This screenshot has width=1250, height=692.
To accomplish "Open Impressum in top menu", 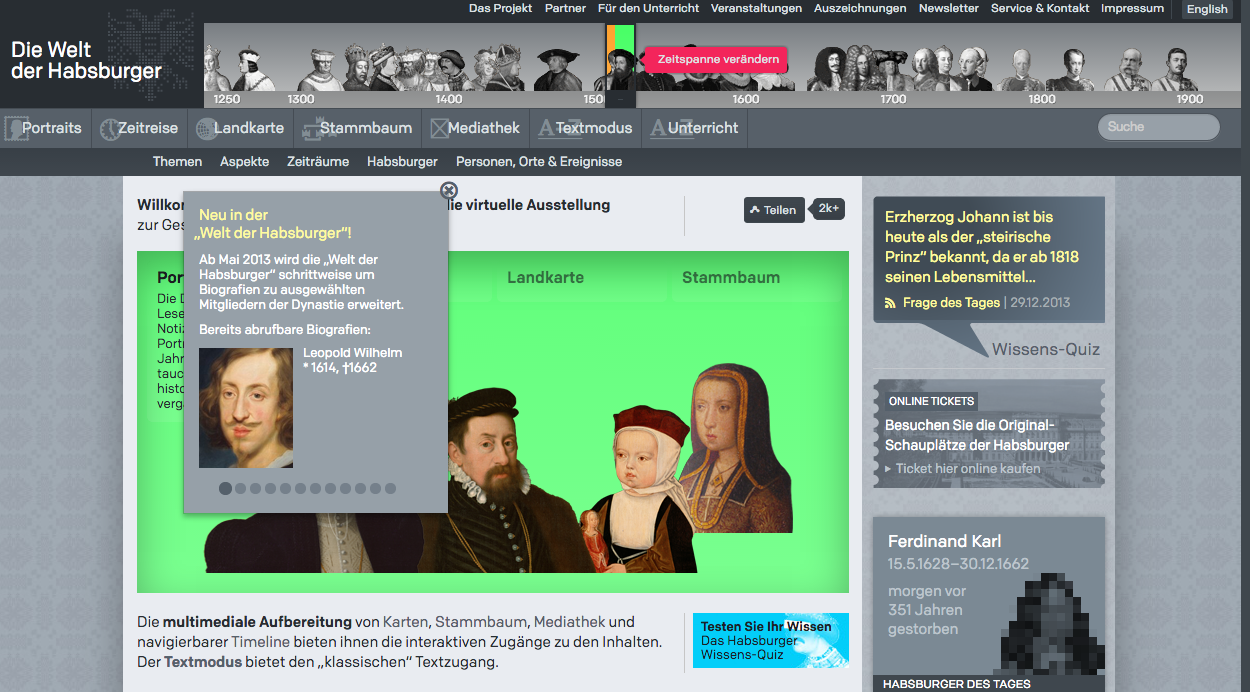I will [1132, 8].
